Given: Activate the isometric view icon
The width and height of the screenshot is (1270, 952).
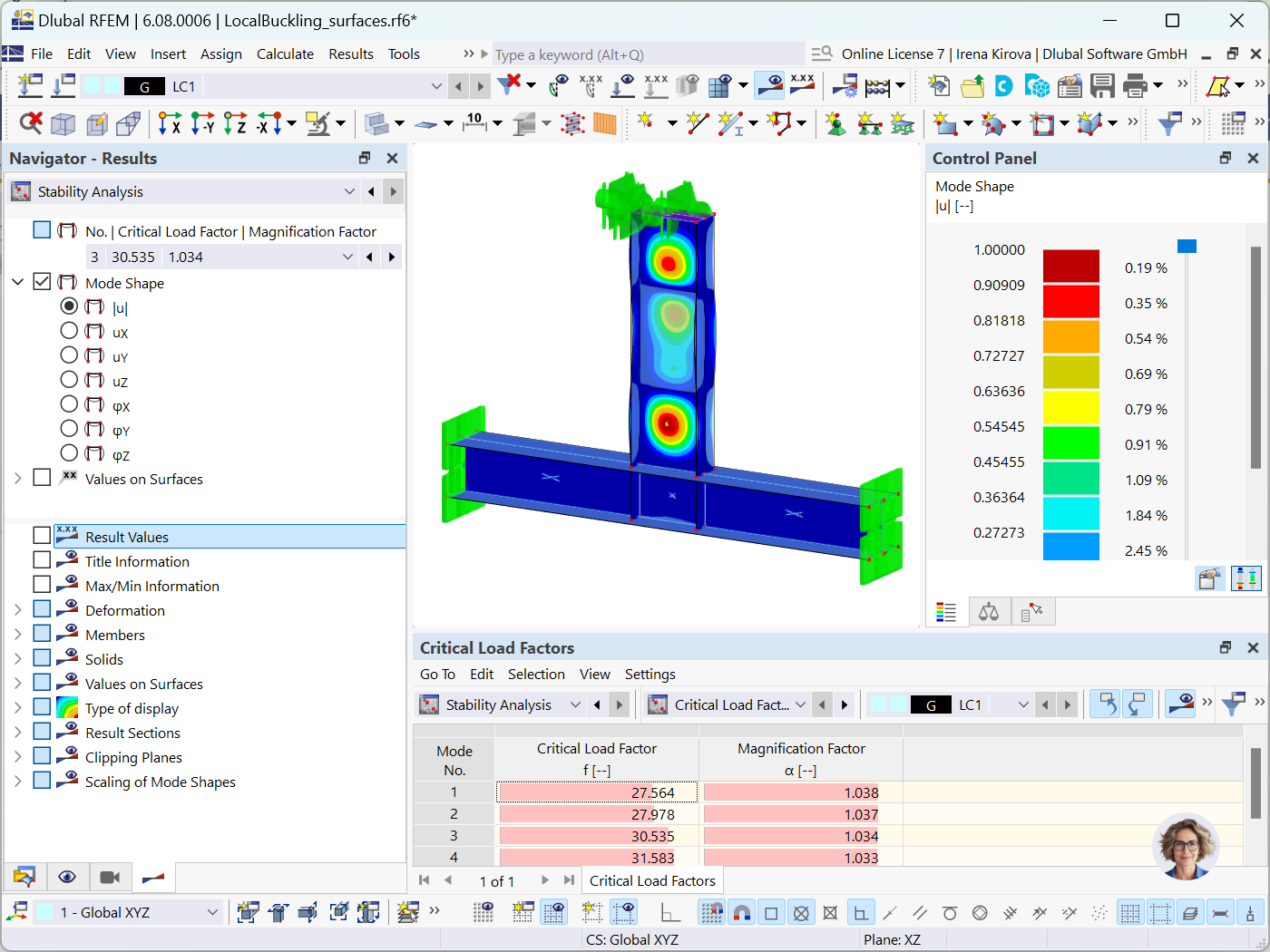Looking at the screenshot, I should [x=63, y=122].
